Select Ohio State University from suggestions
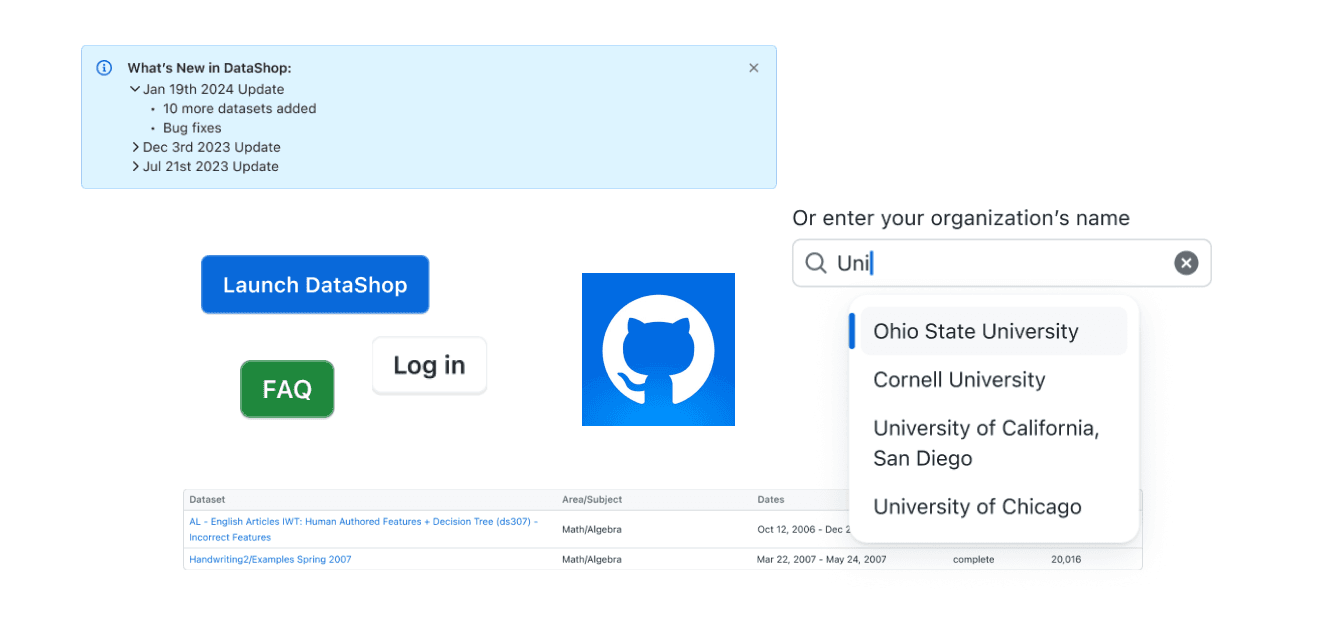 [x=994, y=331]
